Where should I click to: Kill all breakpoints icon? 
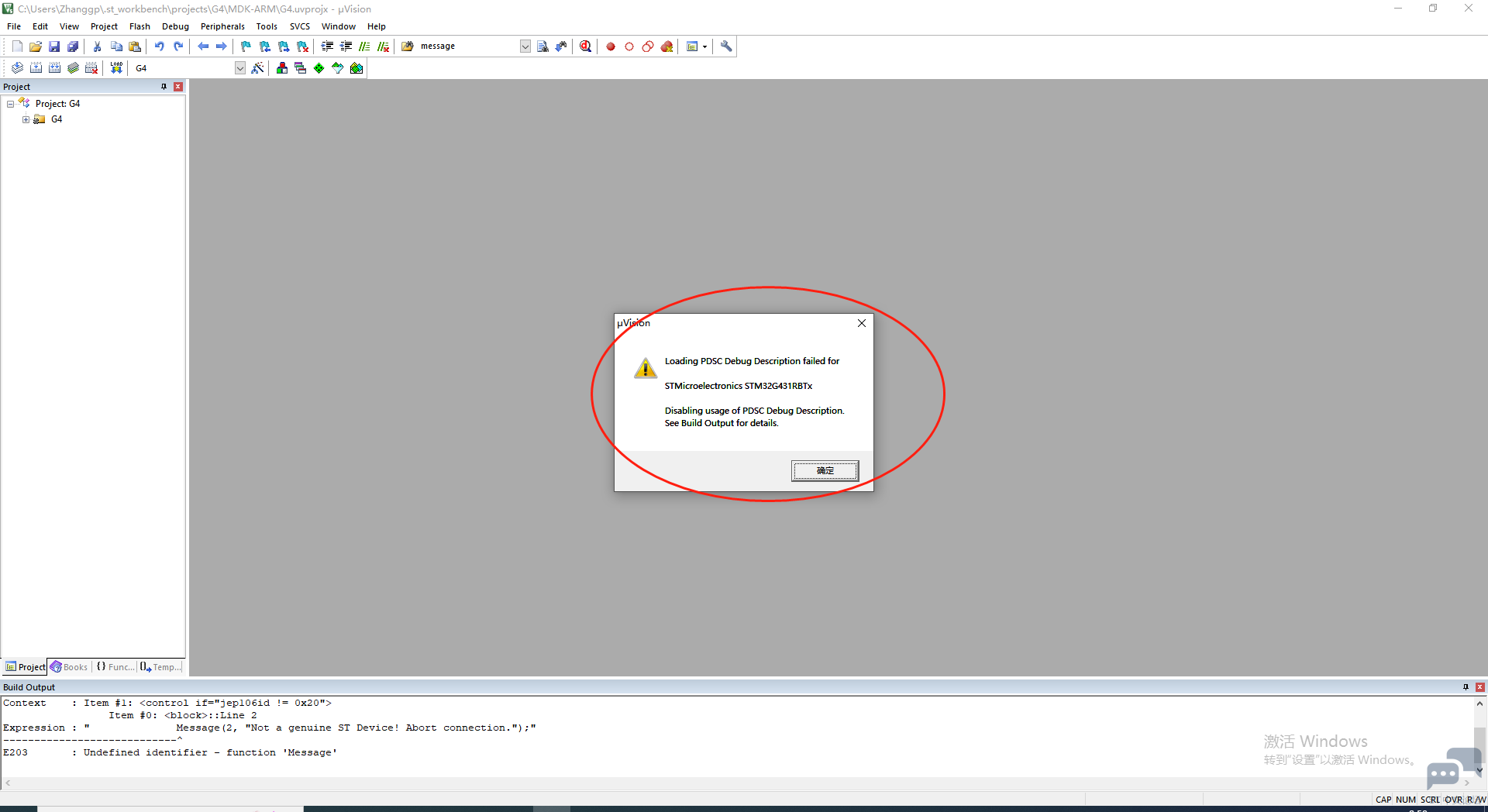pyautogui.click(x=666, y=46)
